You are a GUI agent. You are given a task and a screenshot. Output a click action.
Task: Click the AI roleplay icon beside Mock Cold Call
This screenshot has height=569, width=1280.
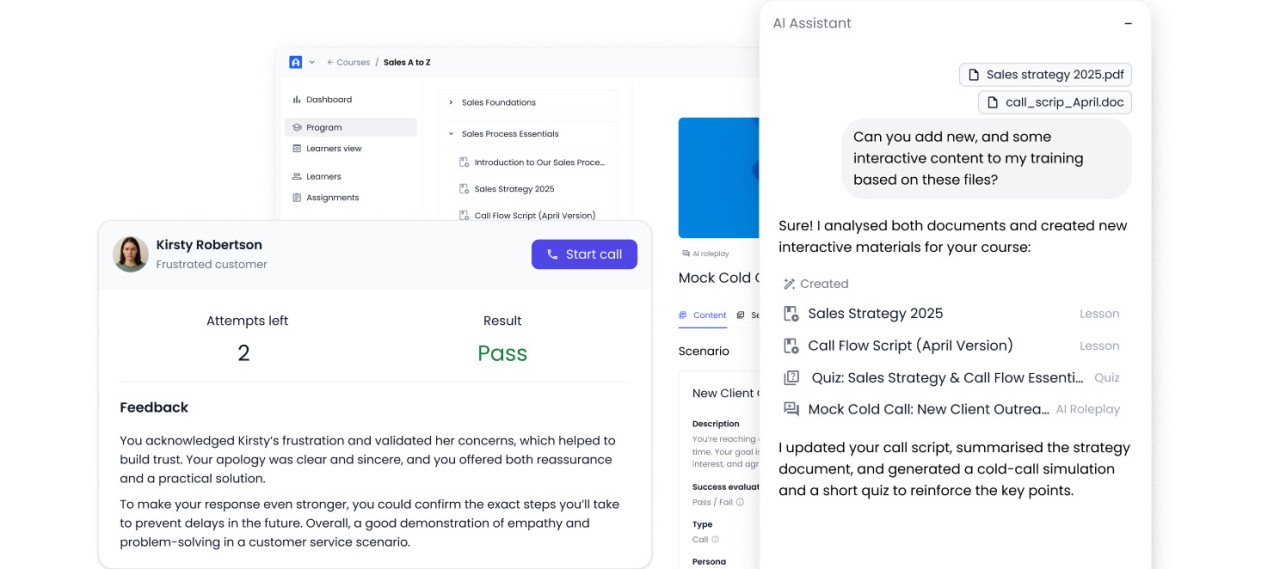(x=792, y=409)
